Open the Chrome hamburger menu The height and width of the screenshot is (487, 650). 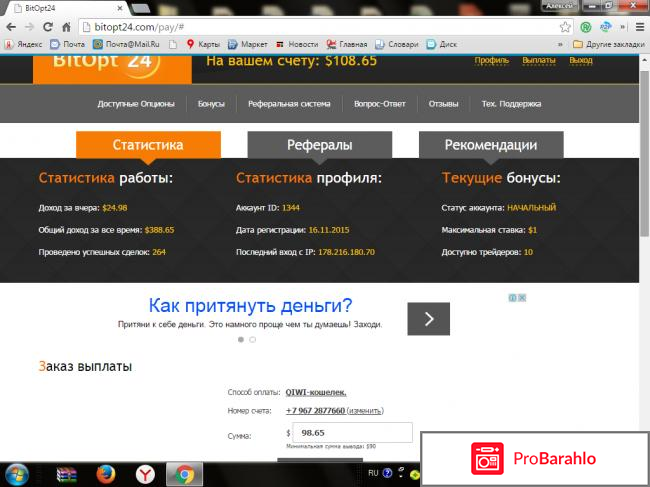[640, 27]
